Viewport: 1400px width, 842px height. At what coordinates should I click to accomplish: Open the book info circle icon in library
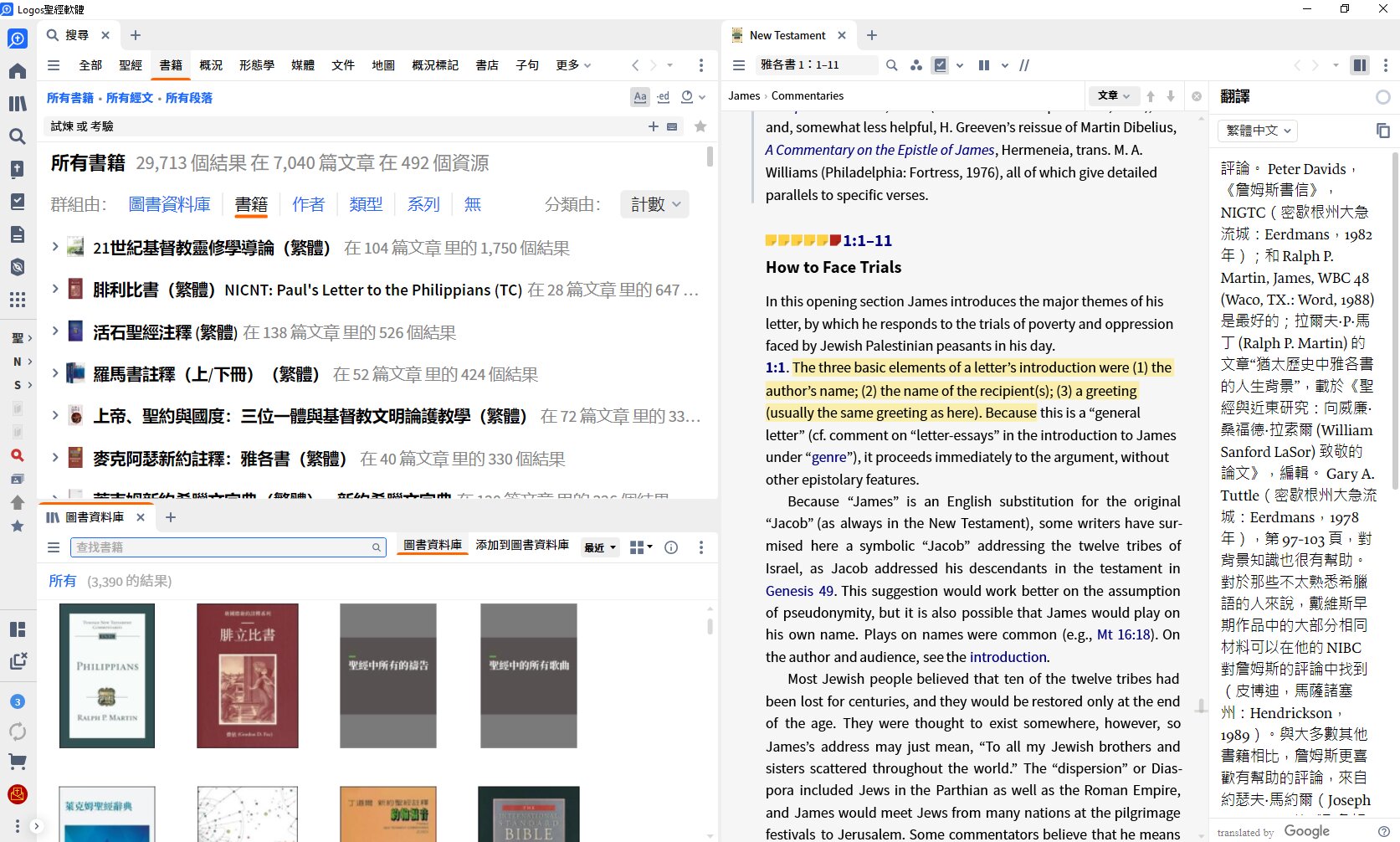tap(671, 547)
